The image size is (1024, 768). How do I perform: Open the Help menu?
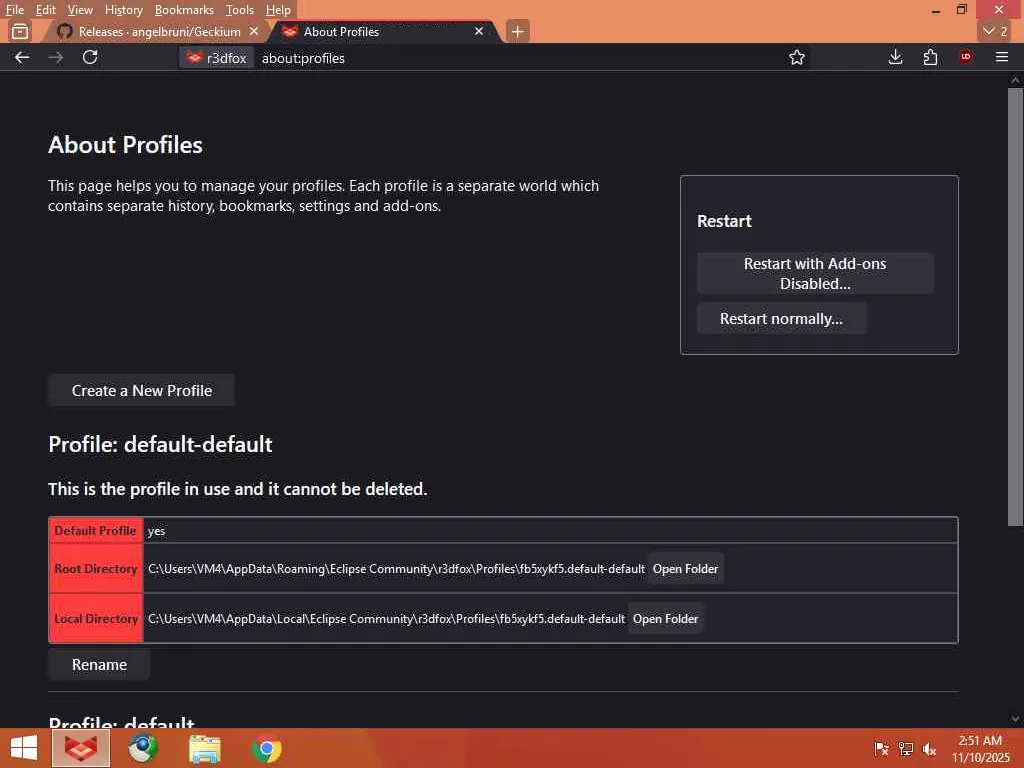click(278, 10)
